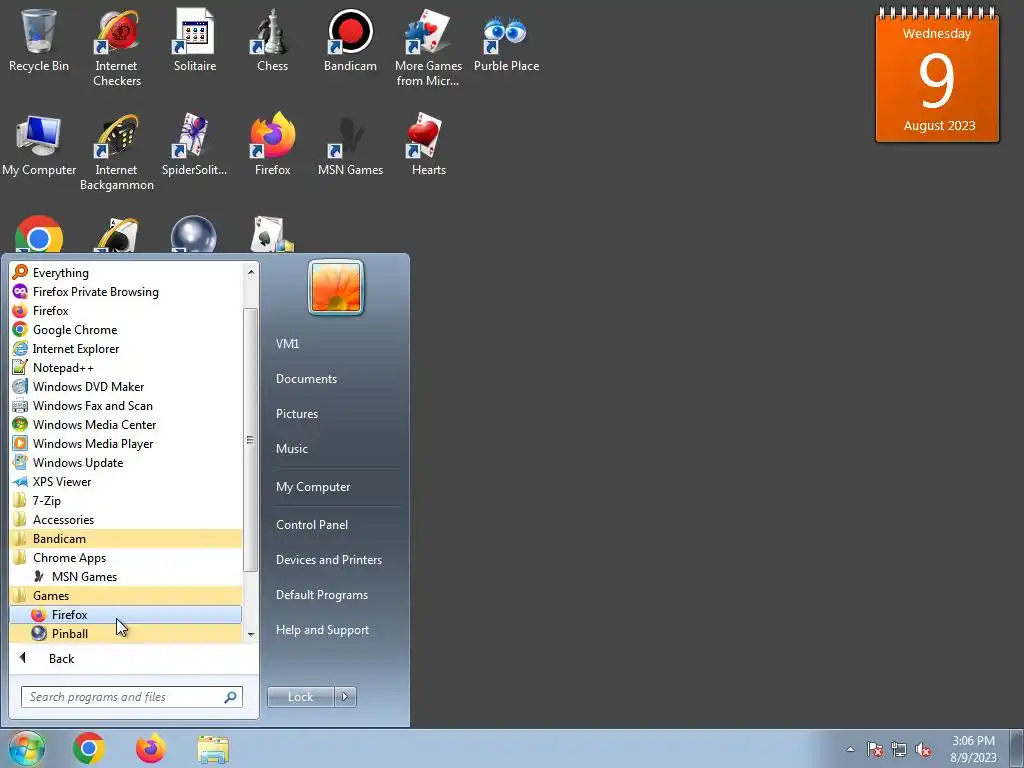Open the VM1 user folder link
The height and width of the screenshot is (768, 1024).
[x=287, y=344]
